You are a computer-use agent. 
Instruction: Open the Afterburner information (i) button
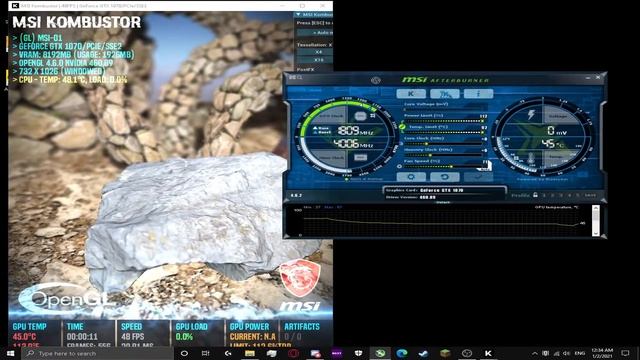[478, 93]
